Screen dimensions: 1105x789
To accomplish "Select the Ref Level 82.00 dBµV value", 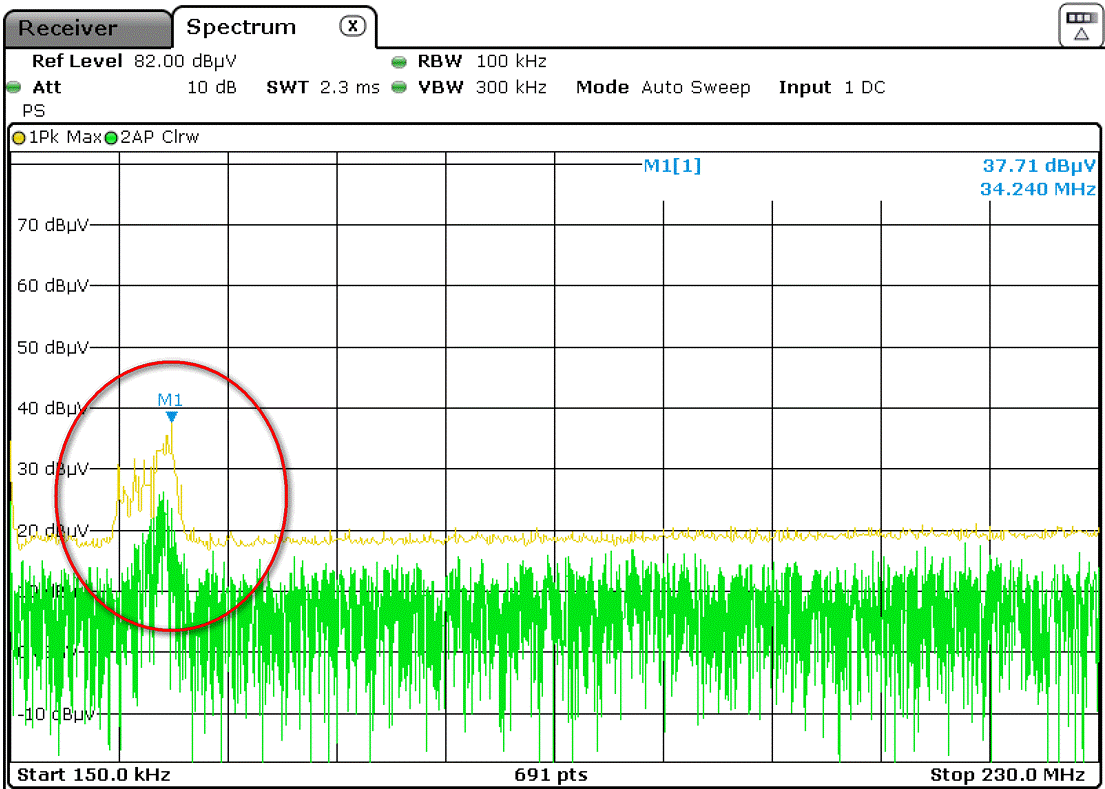I will point(185,61).
